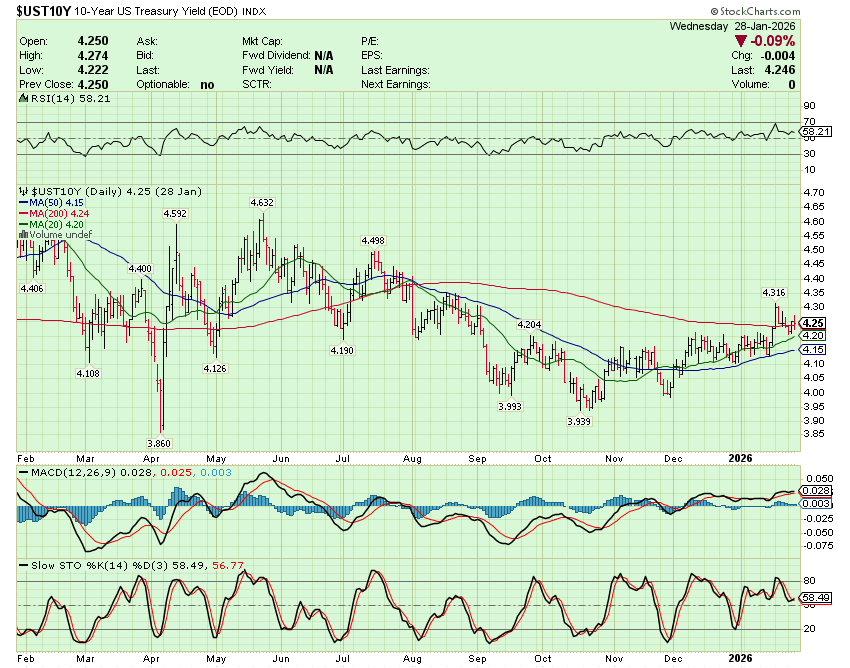Viewport: 850px width, 668px height.
Task: Click the 4.316 January high label
Action: coord(774,292)
